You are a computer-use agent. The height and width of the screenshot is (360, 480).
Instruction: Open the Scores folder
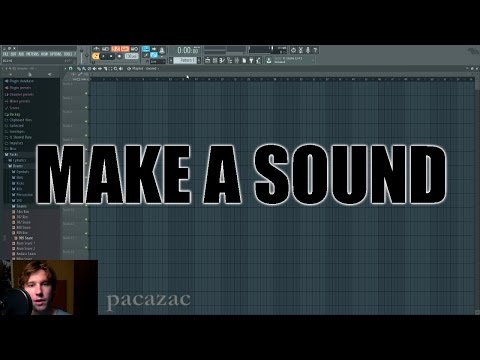[12, 108]
